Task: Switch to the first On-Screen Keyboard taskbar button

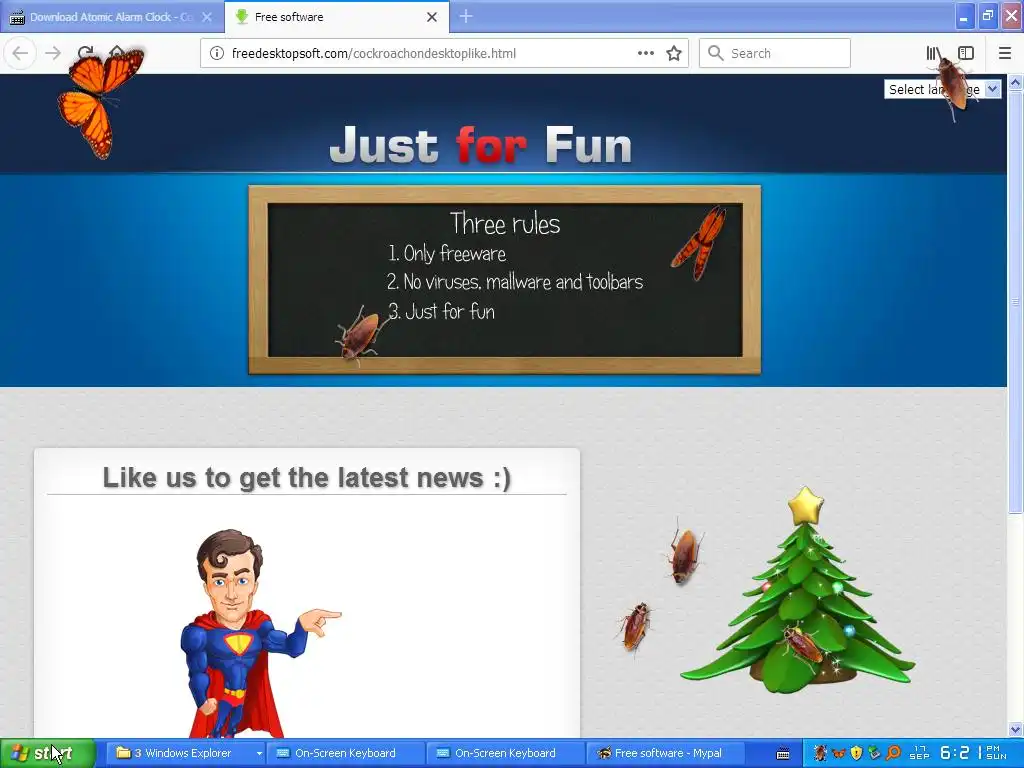Action: pyautogui.click(x=345, y=753)
